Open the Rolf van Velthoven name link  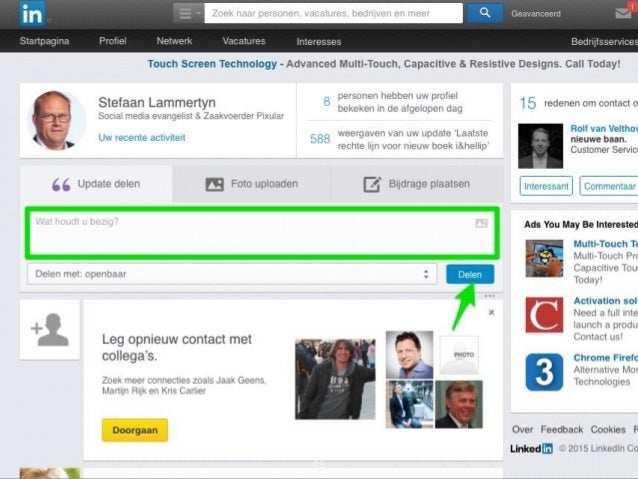click(x=604, y=129)
